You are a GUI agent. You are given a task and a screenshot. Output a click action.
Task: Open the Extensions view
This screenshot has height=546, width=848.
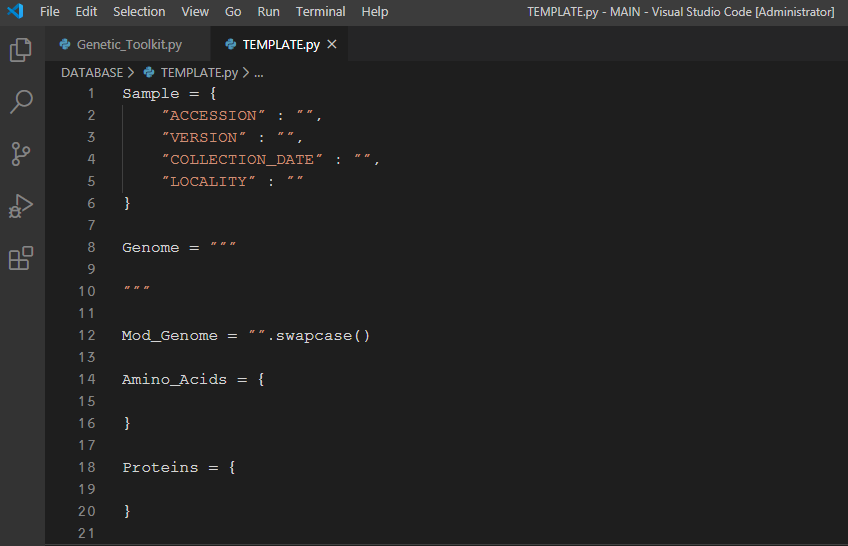click(x=21, y=258)
